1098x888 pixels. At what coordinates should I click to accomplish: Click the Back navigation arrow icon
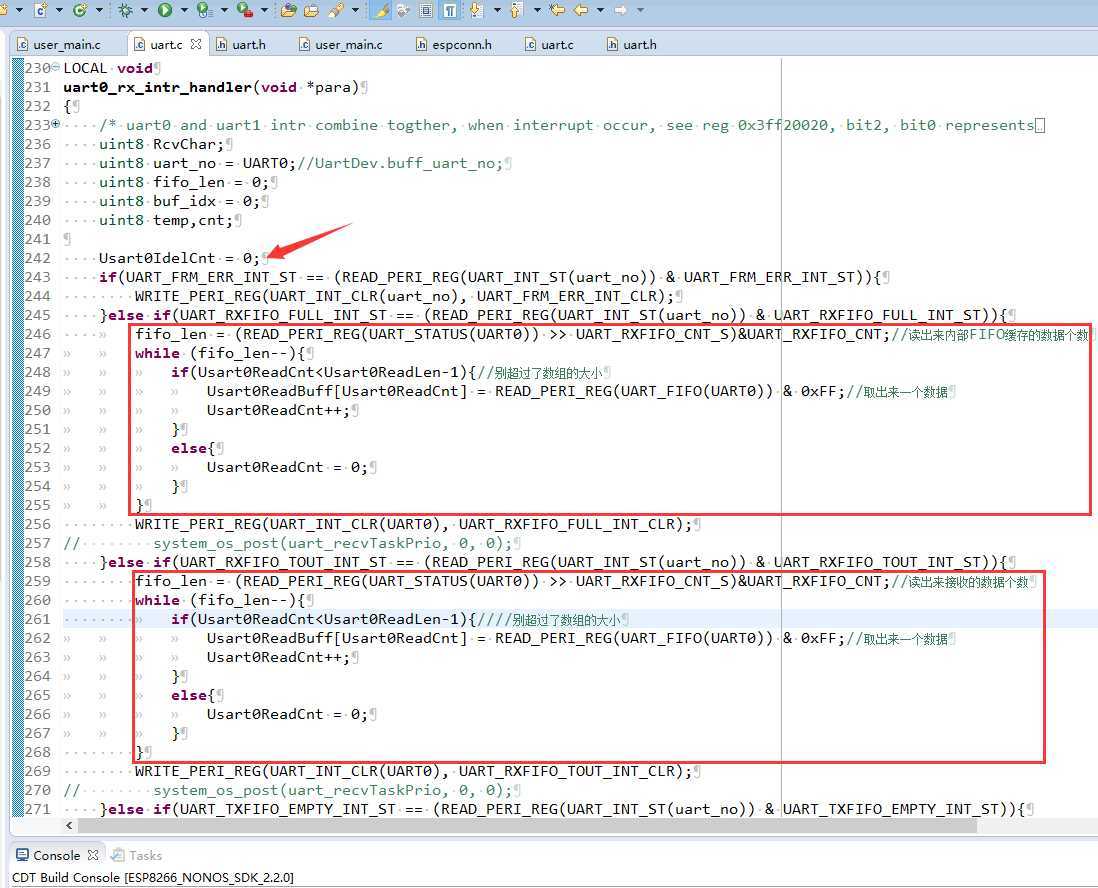(581, 10)
